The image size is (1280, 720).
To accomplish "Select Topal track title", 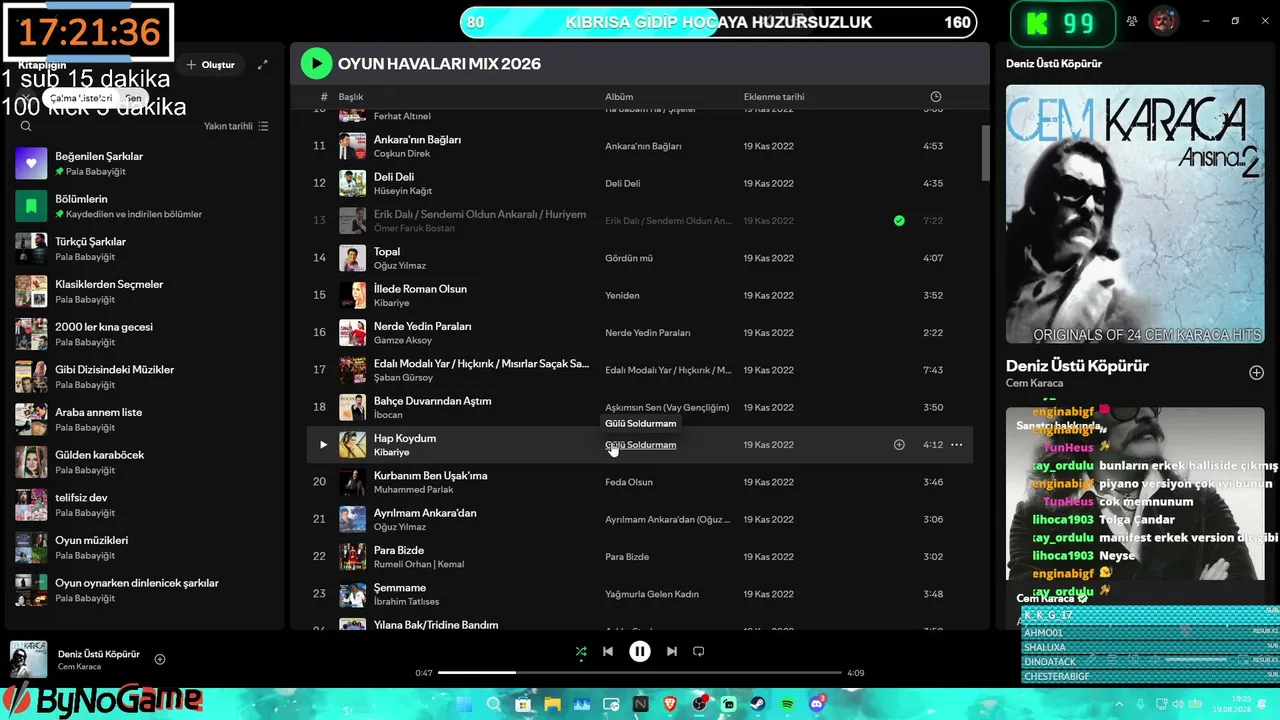I will pos(387,252).
